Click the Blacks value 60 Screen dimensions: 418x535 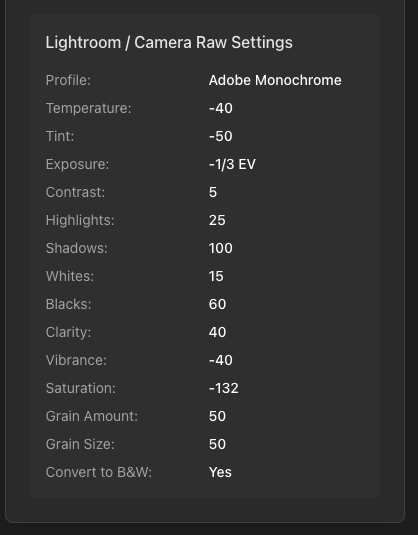[x=217, y=304]
